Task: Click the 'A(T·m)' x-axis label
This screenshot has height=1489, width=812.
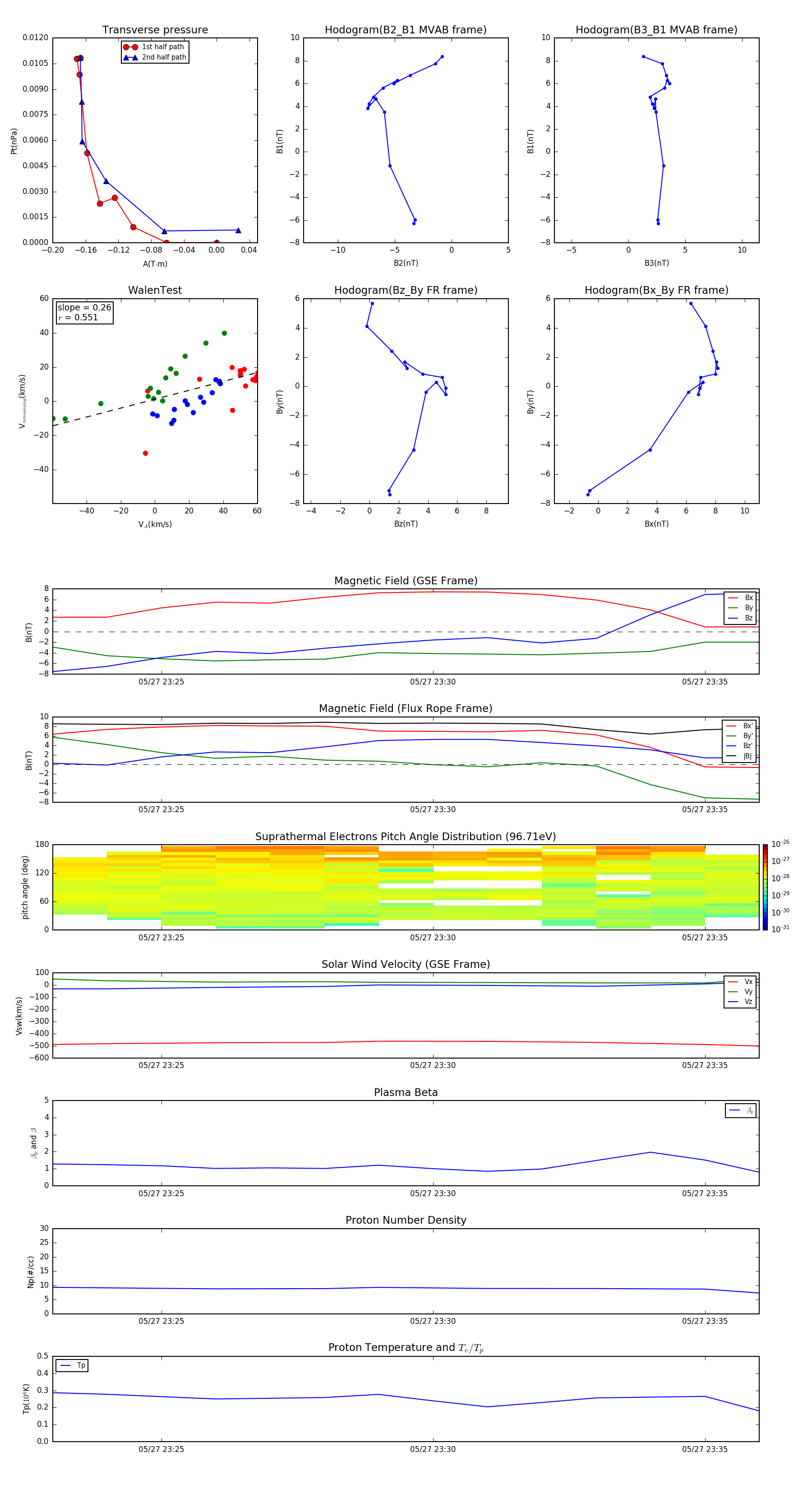Action: point(155,264)
